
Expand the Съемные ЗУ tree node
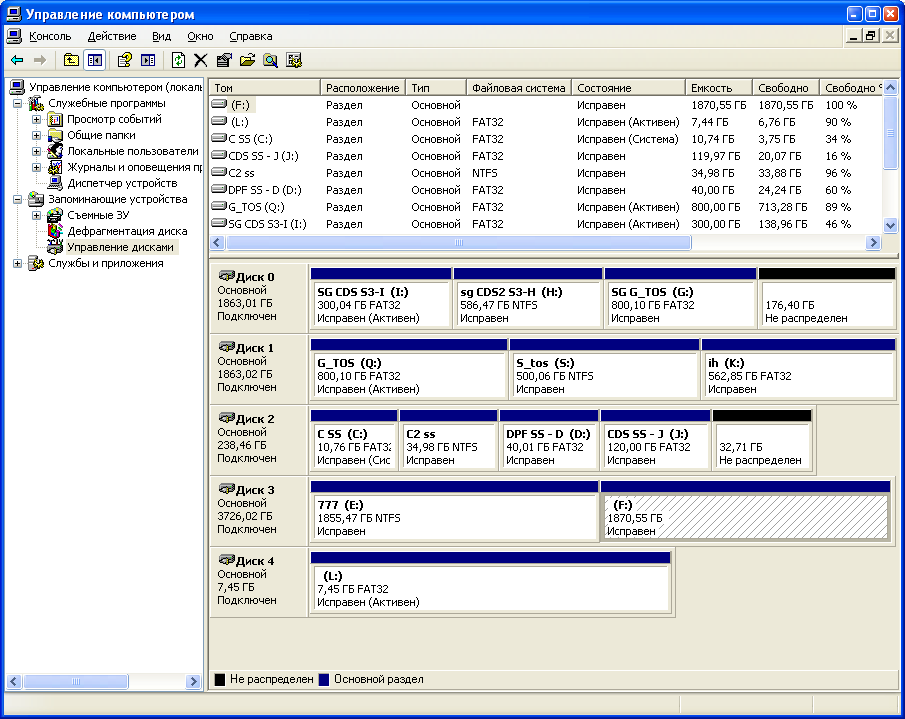point(36,215)
